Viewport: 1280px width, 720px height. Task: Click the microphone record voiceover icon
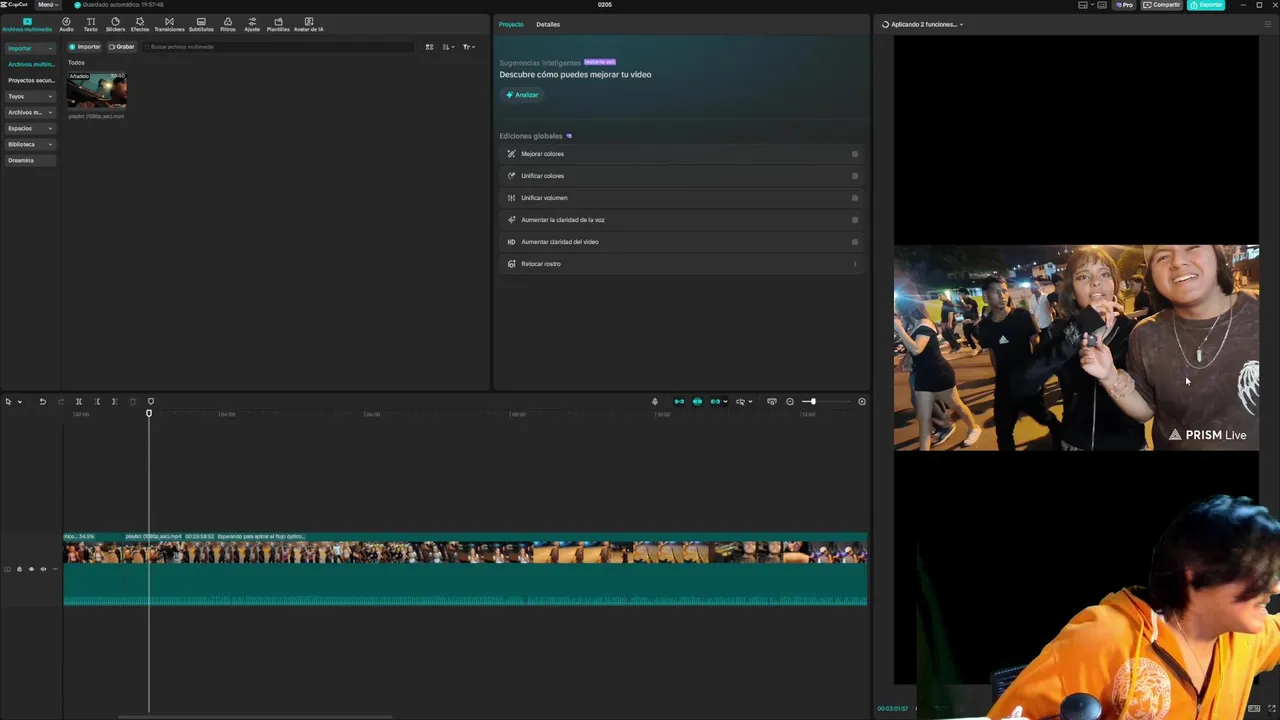point(655,402)
